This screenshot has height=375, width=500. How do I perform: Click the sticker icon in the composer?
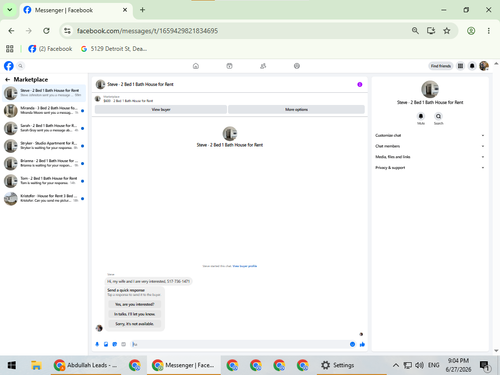(x=115, y=344)
